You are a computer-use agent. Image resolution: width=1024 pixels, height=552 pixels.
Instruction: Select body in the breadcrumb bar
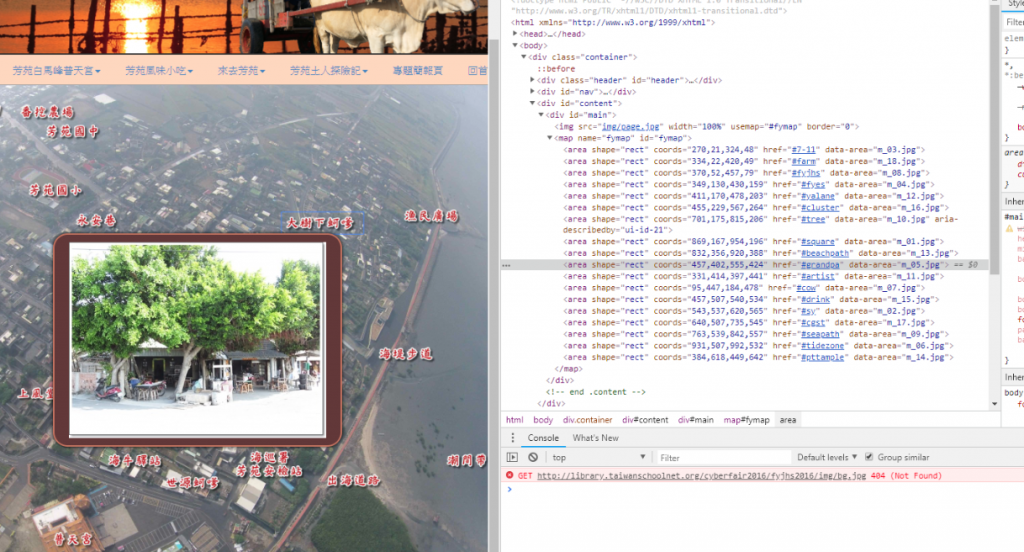(x=543, y=420)
